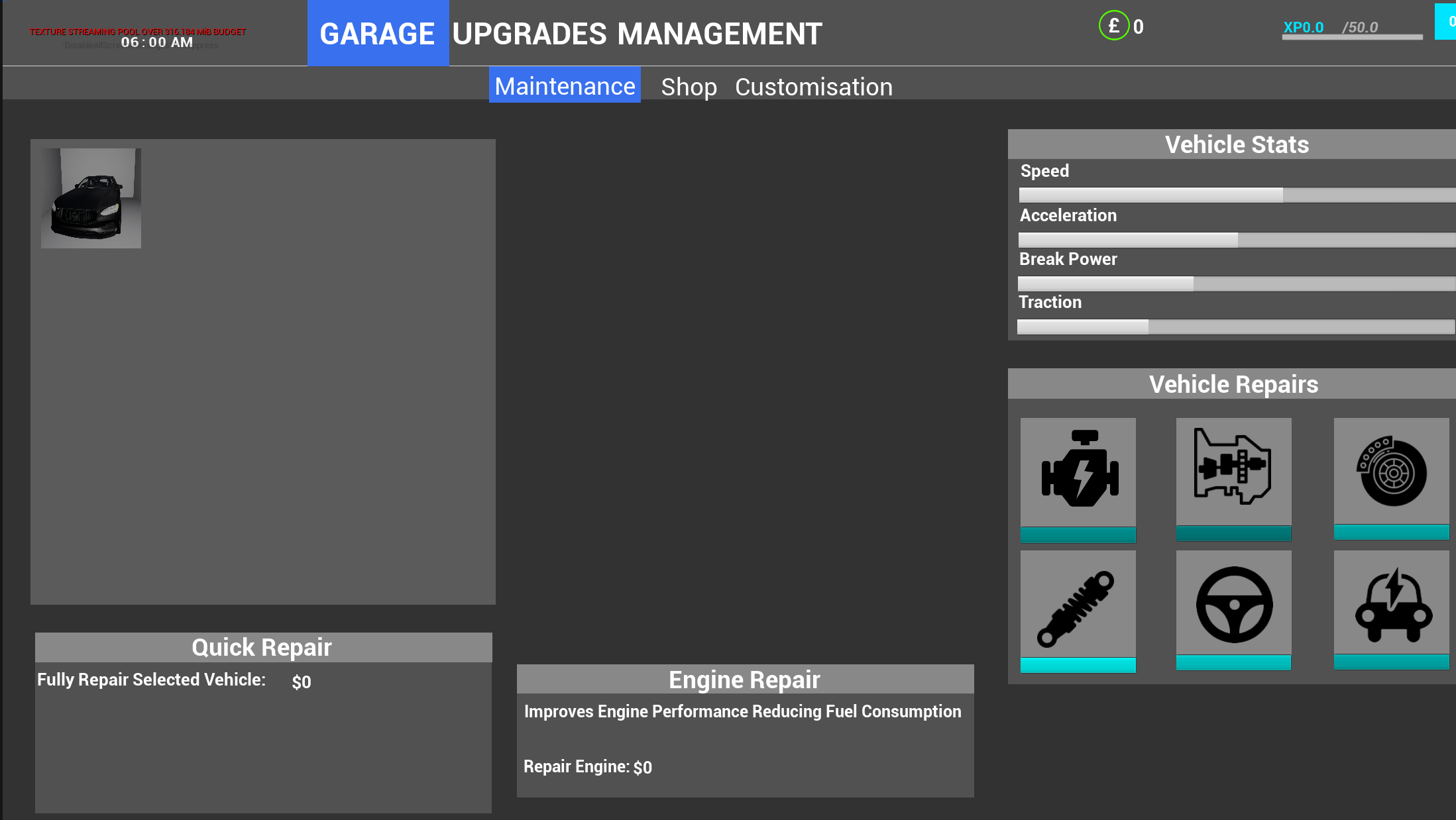Open the Customisation tab

tap(813, 86)
